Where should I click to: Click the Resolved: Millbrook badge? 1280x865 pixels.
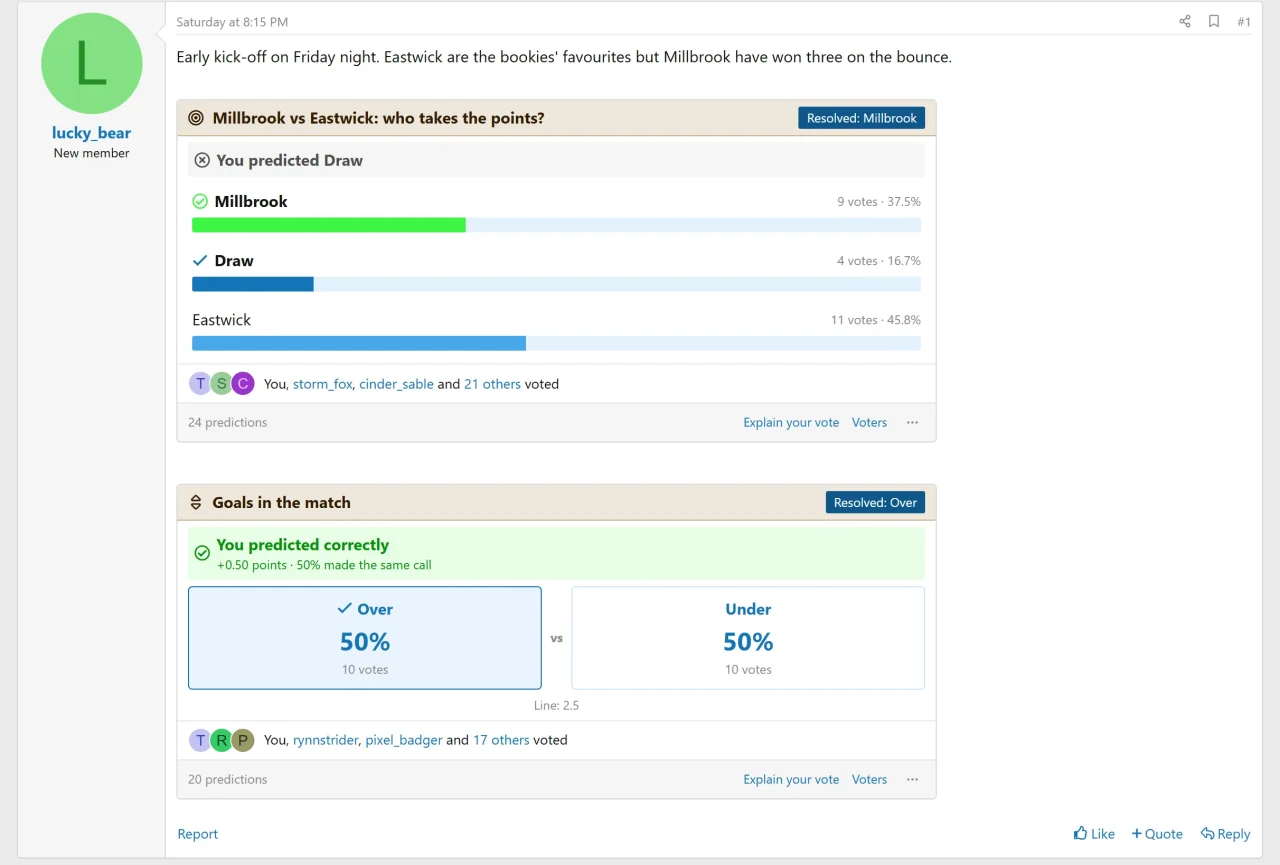[x=861, y=118]
